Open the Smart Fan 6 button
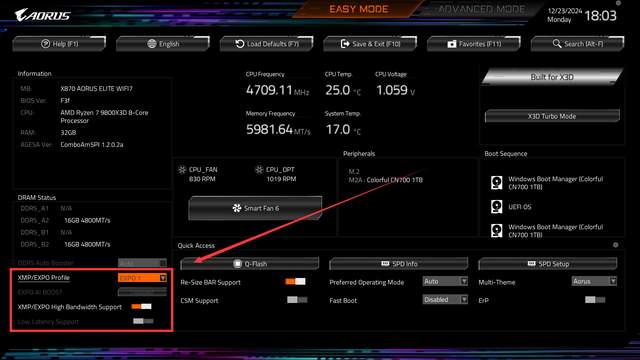 [255, 208]
